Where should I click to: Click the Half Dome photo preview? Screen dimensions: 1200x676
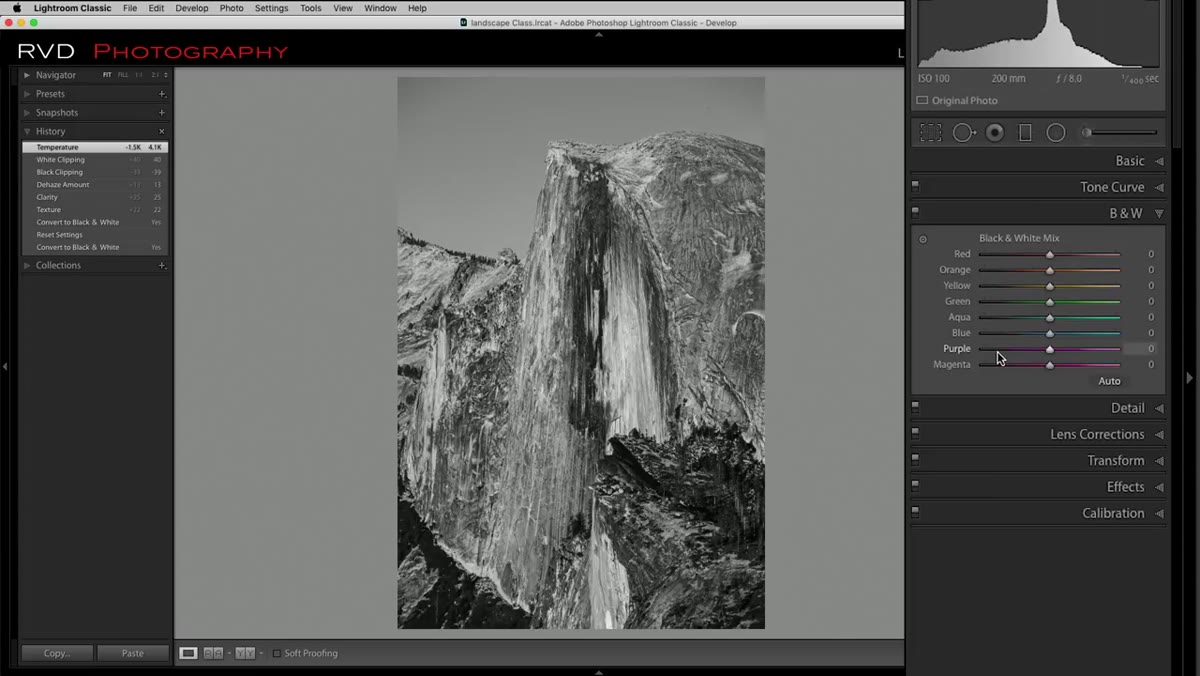581,353
